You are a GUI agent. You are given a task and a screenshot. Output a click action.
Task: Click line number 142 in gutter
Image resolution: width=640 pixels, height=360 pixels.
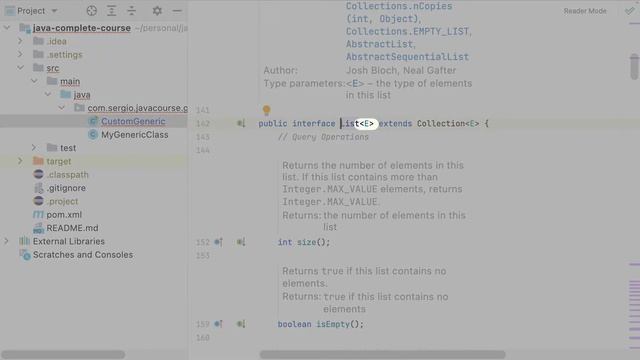coord(203,123)
